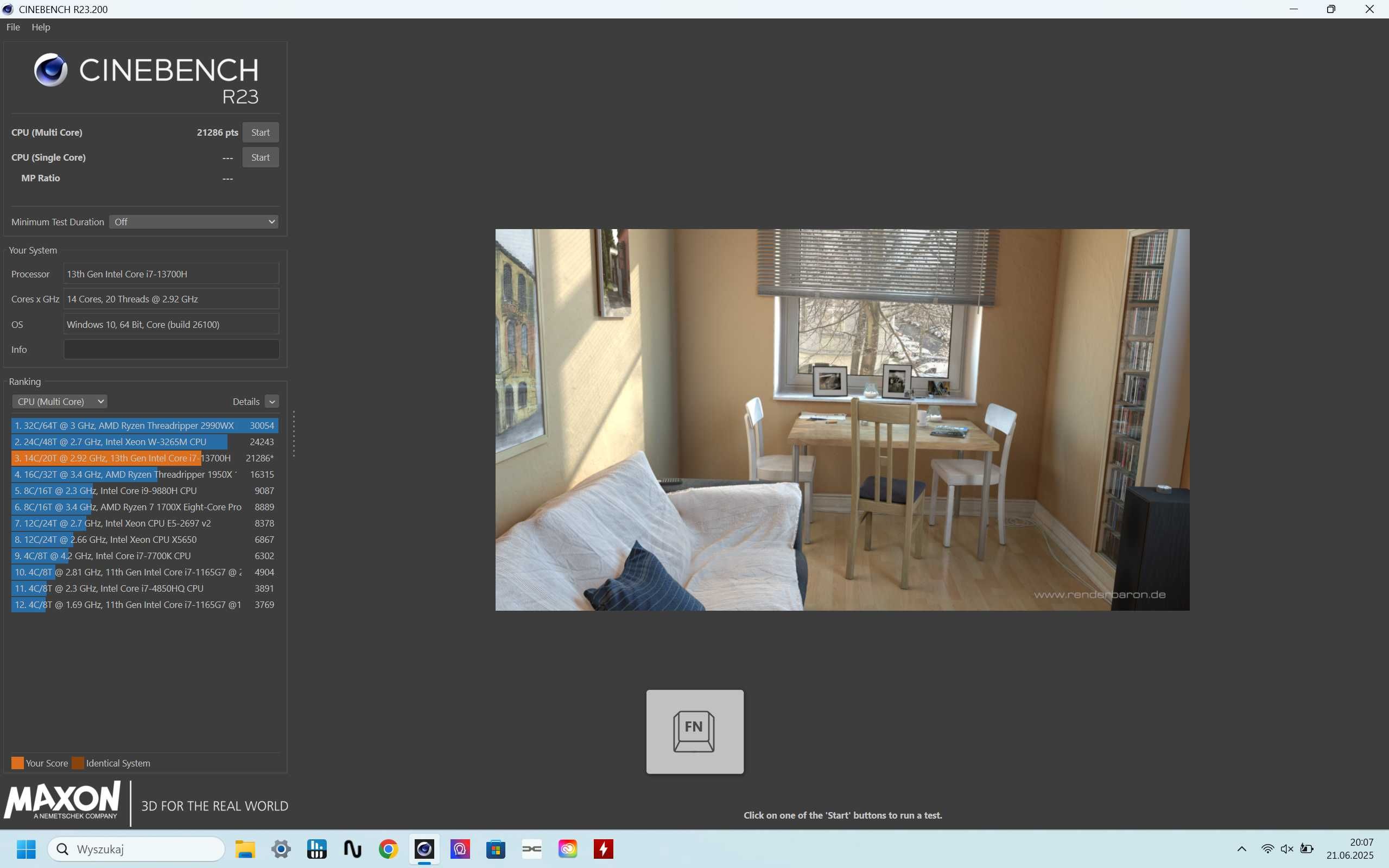
Task: Select the AMD Ryzen 7 1700X row
Action: (144, 507)
